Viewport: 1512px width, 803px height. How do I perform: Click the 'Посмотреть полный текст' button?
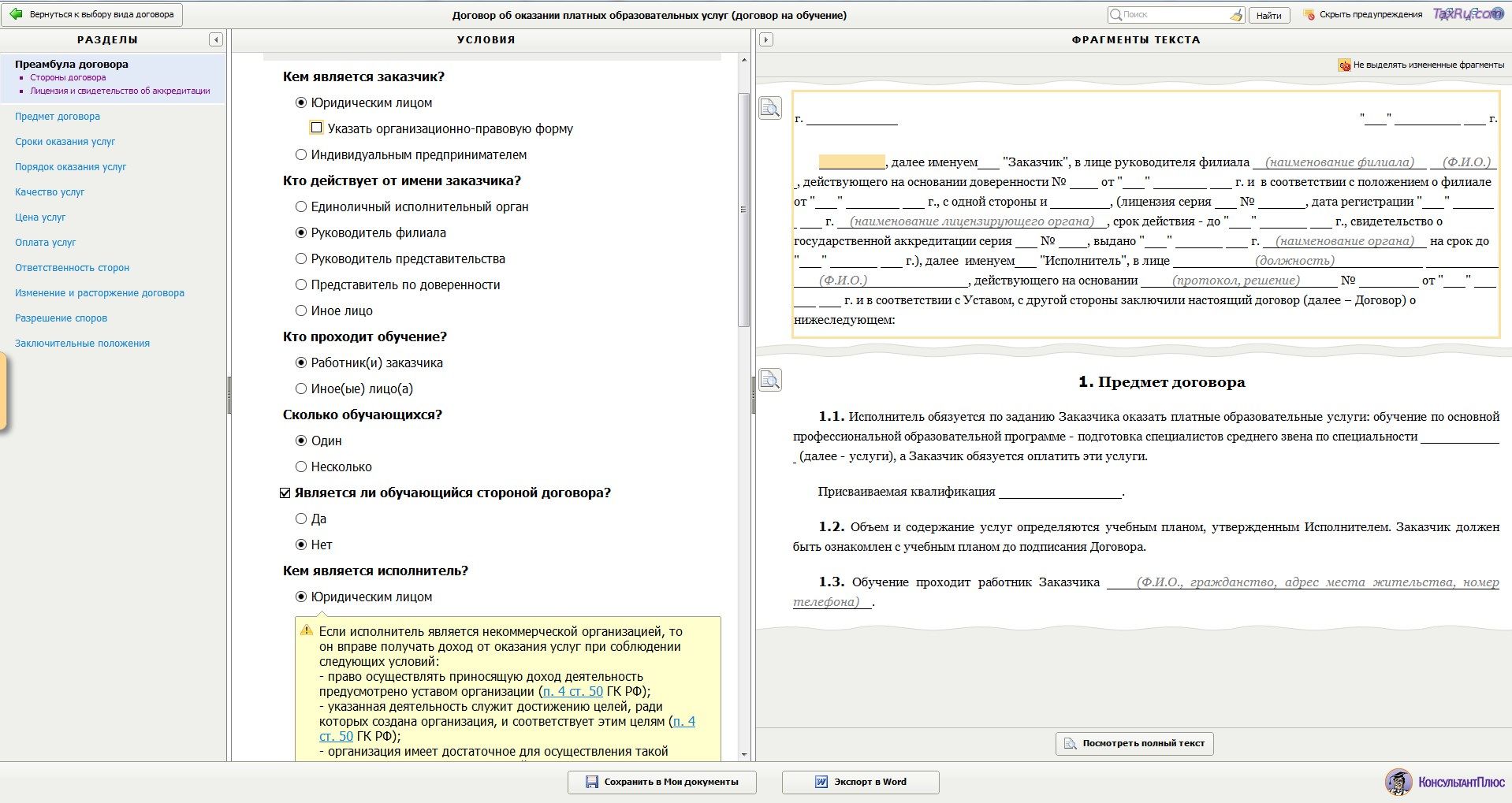[1133, 742]
